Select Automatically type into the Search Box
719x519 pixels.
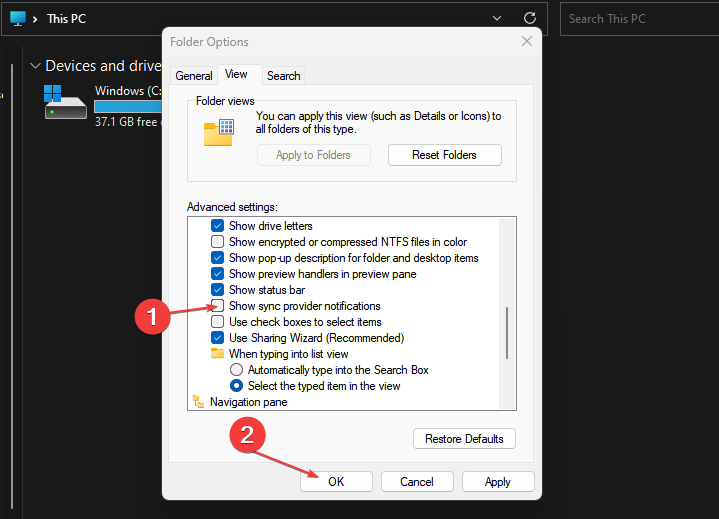tap(236, 370)
